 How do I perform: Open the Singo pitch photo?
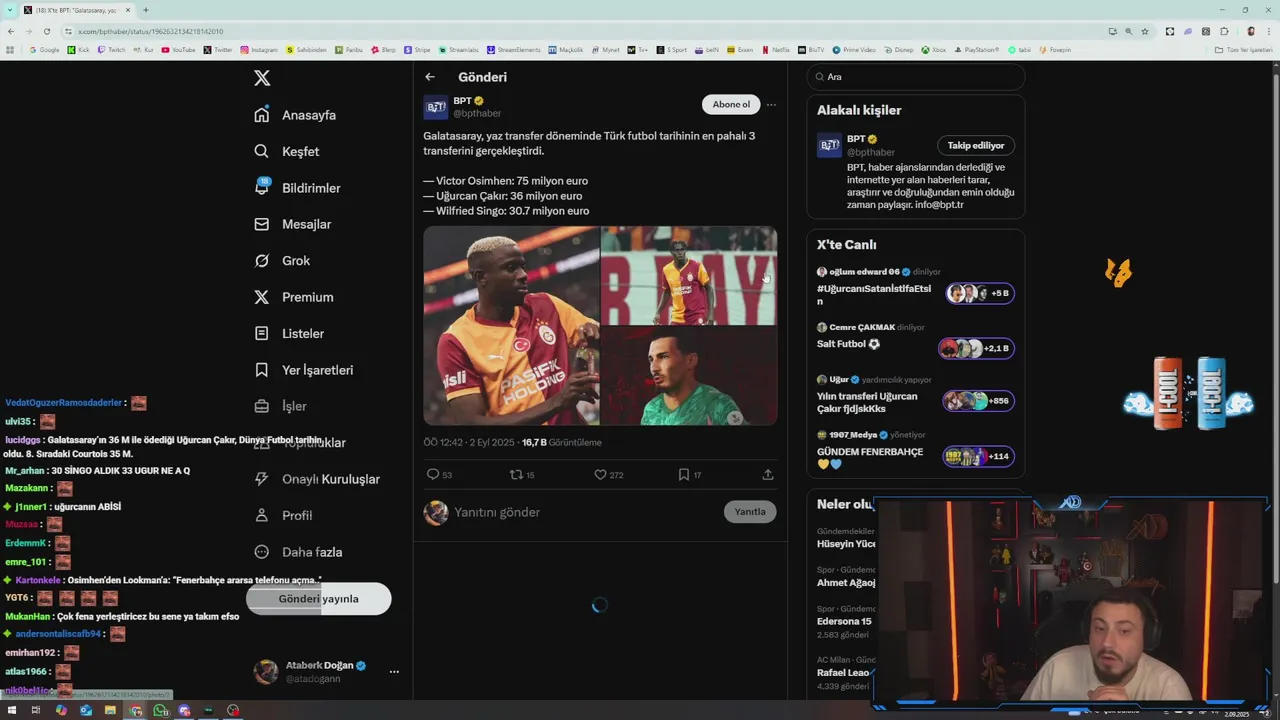[689, 275]
